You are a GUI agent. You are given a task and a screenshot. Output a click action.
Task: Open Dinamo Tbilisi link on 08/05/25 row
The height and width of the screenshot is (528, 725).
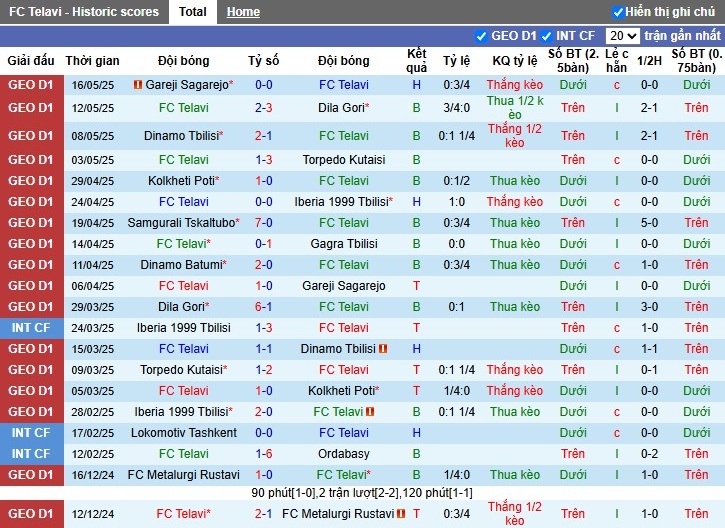pos(181,135)
